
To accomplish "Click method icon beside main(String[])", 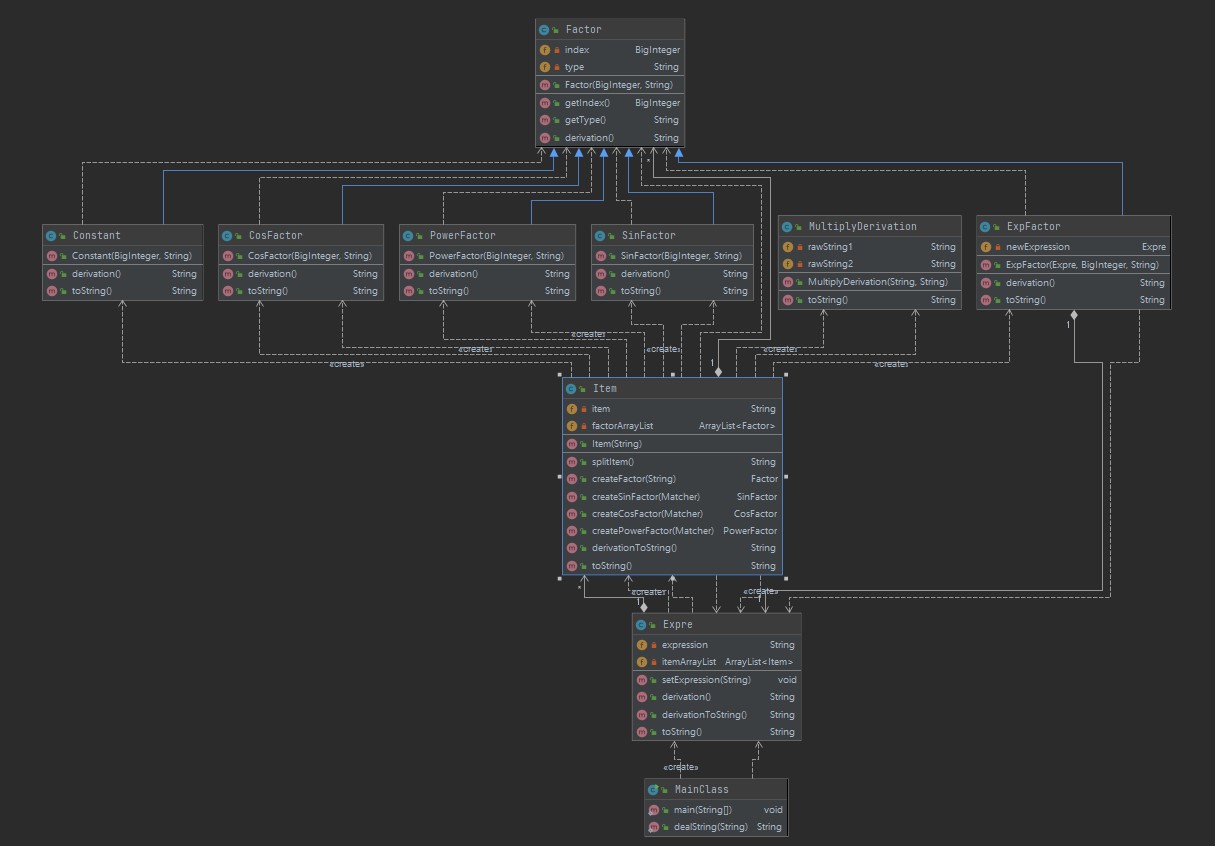I will (653, 810).
